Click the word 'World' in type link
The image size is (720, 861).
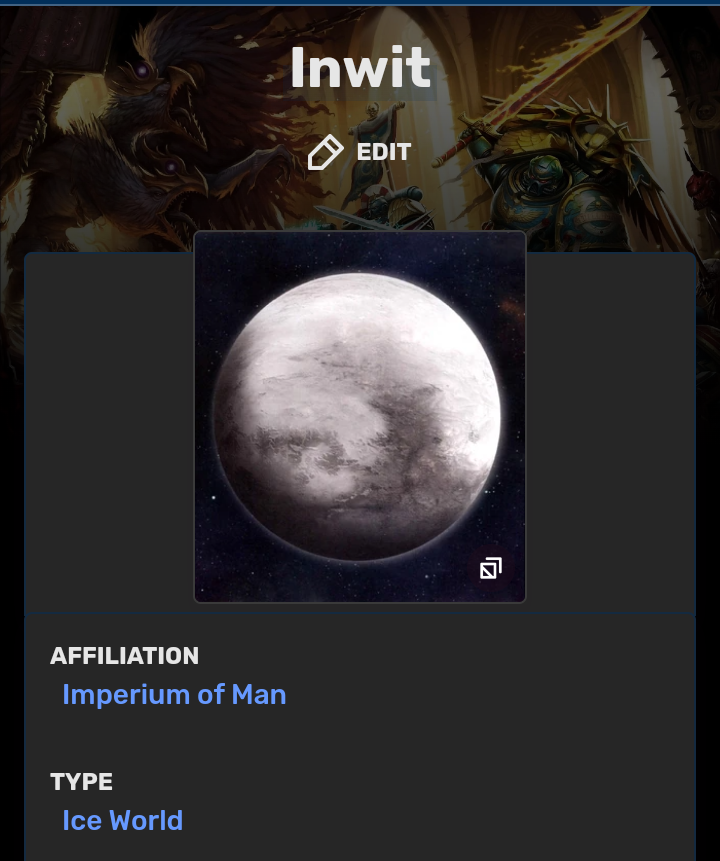[146, 820]
